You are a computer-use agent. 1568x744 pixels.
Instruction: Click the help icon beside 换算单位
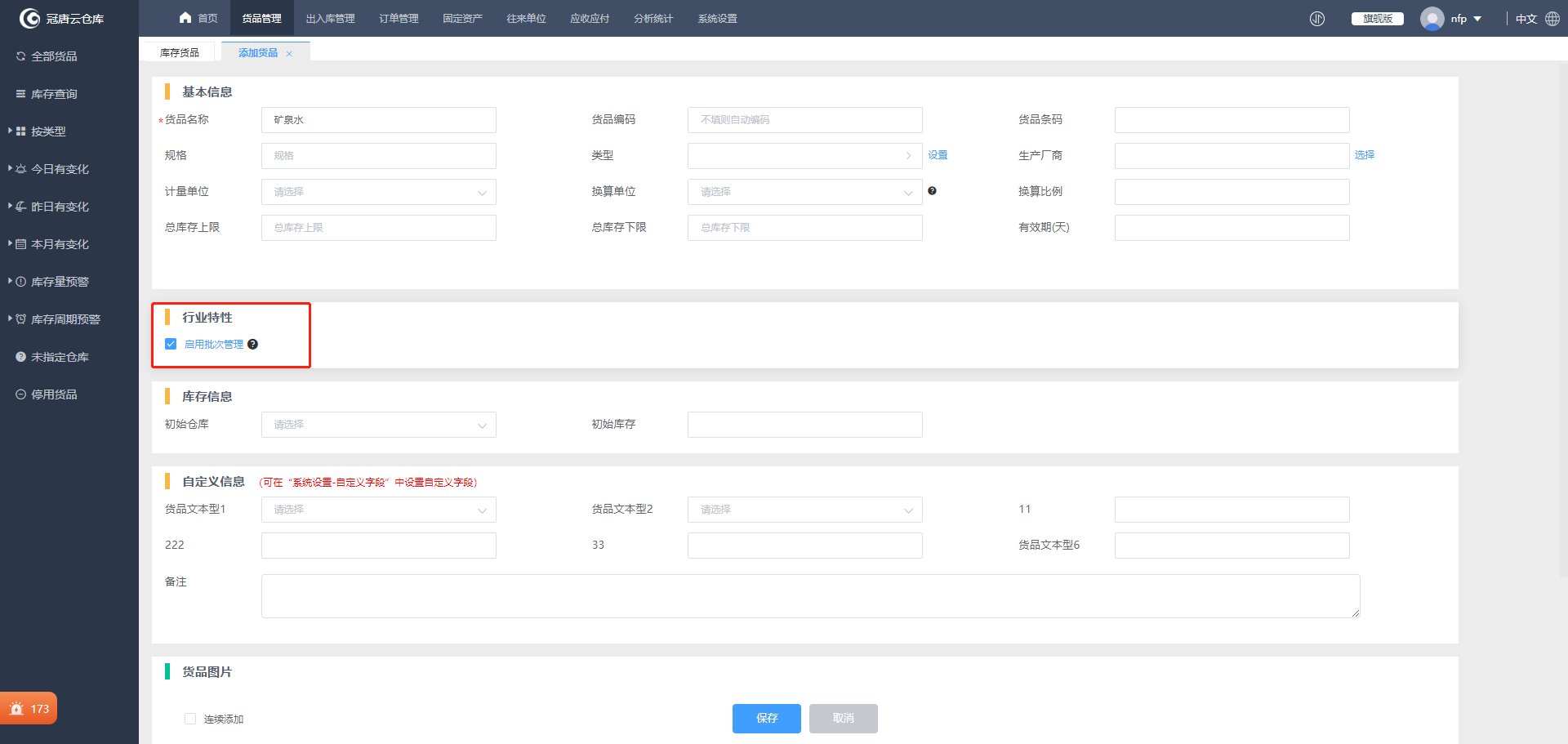(x=932, y=191)
